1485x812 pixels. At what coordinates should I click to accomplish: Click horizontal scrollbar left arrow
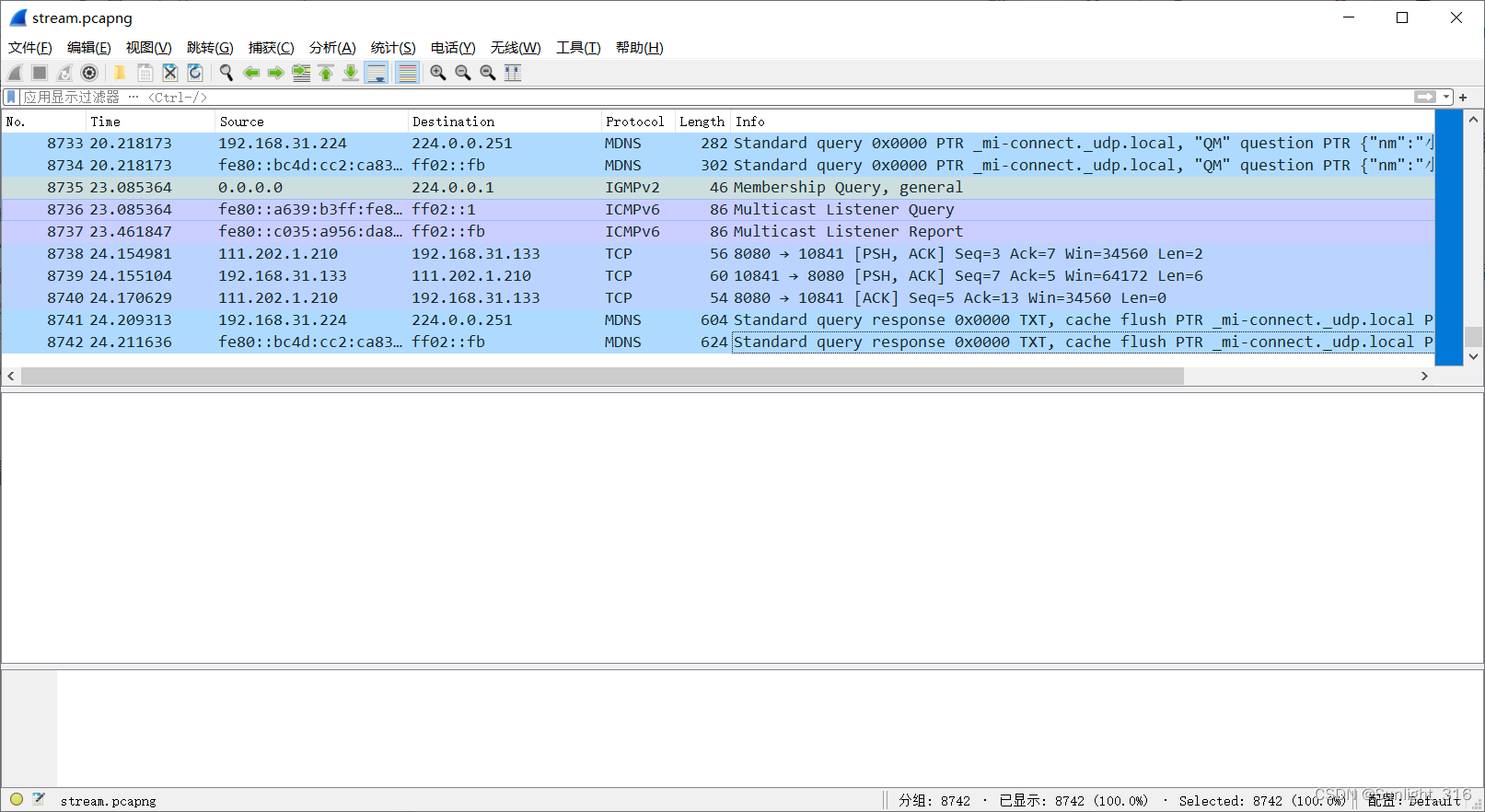pyautogui.click(x=11, y=376)
